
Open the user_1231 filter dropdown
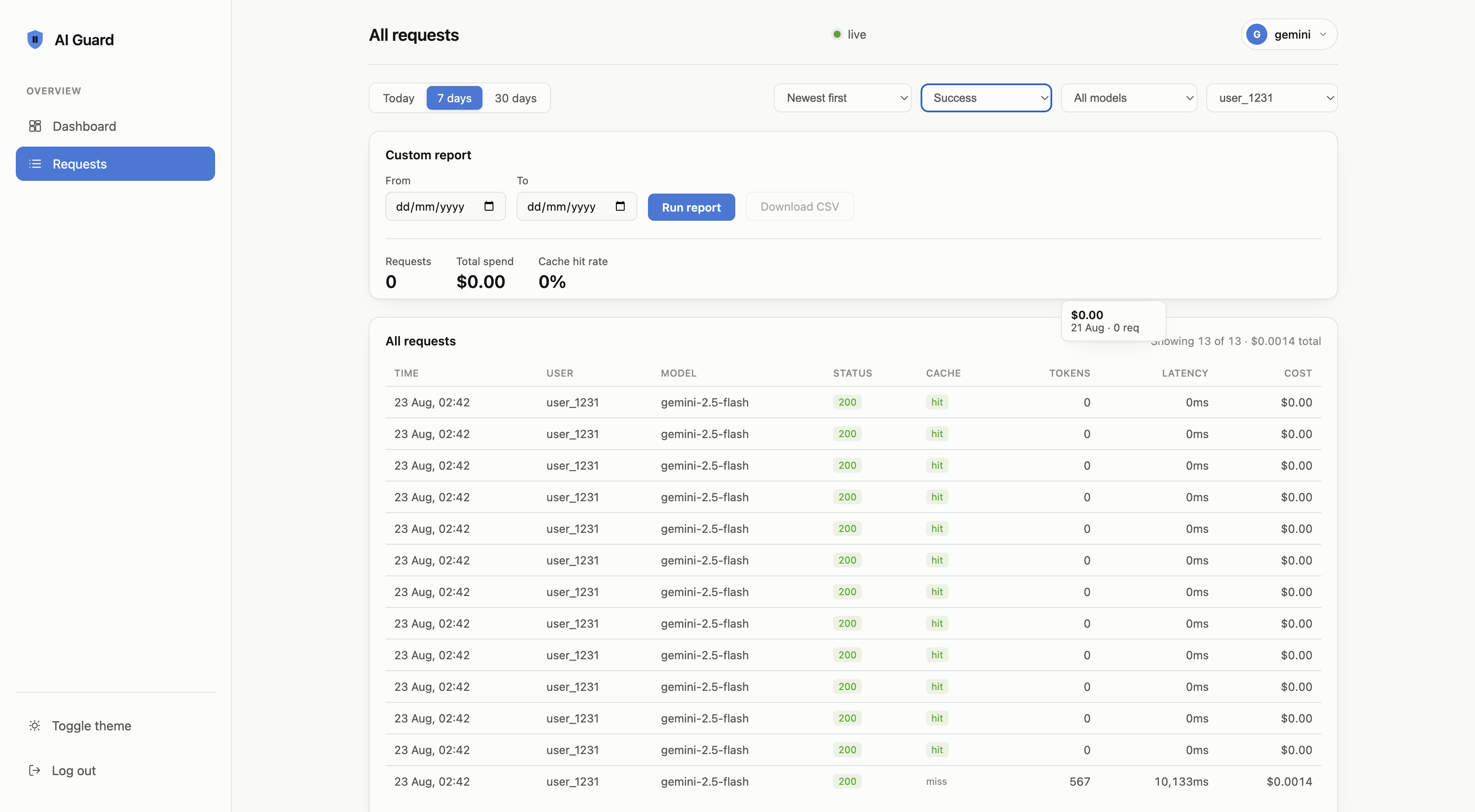click(1272, 98)
